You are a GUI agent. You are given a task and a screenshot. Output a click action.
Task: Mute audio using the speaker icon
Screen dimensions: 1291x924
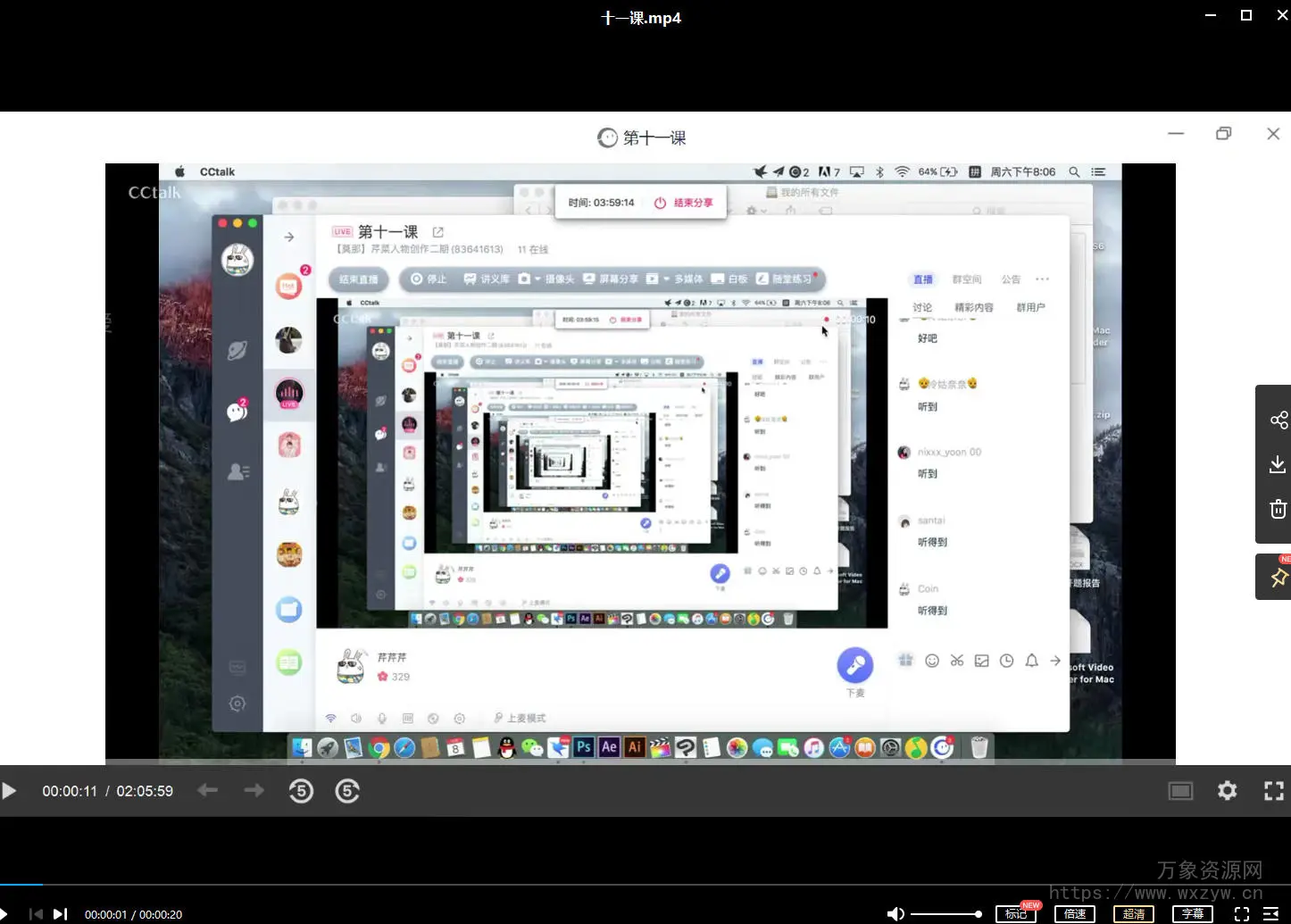click(895, 914)
